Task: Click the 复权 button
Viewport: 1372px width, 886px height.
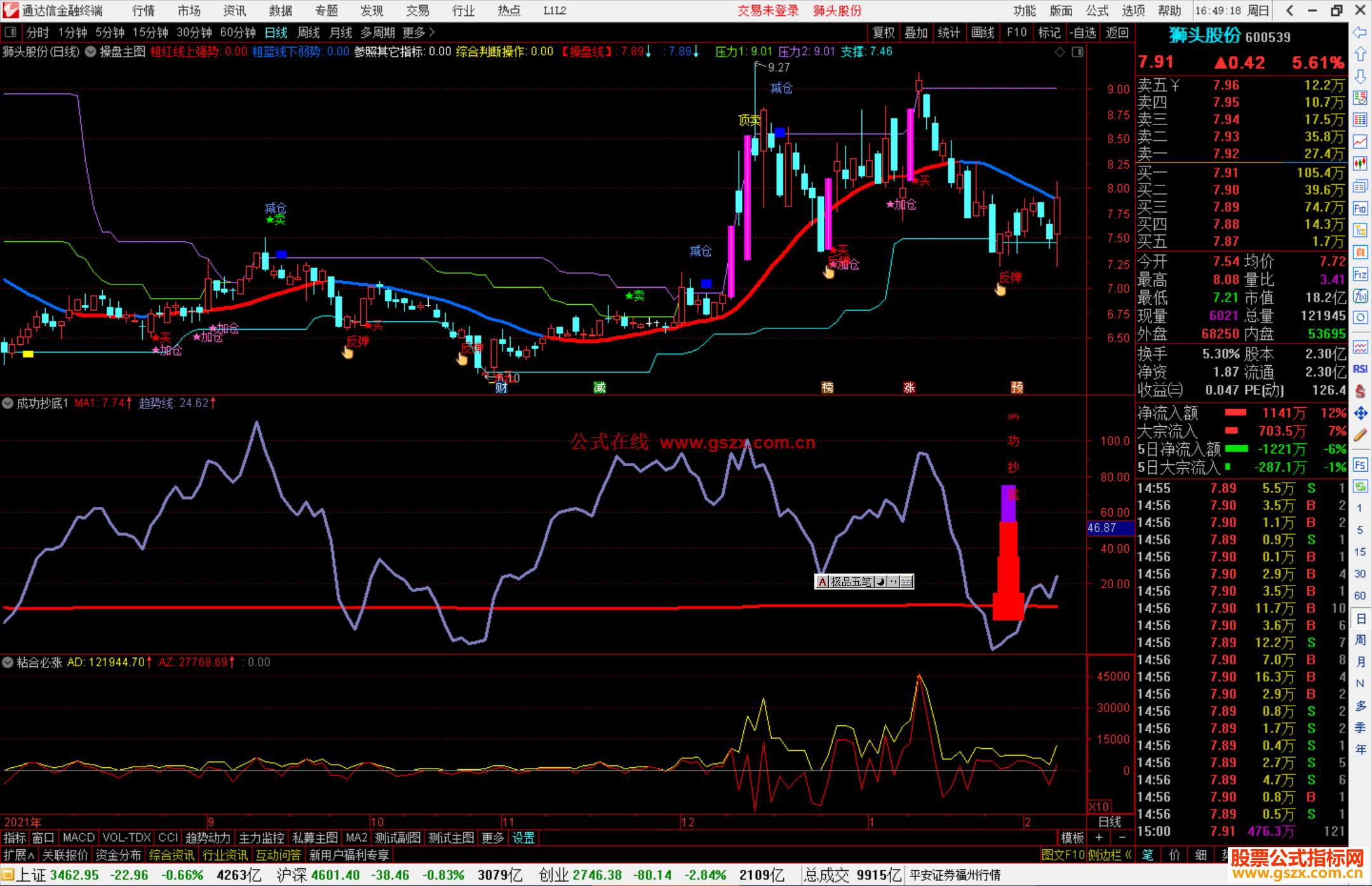Action: tap(884, 32)
